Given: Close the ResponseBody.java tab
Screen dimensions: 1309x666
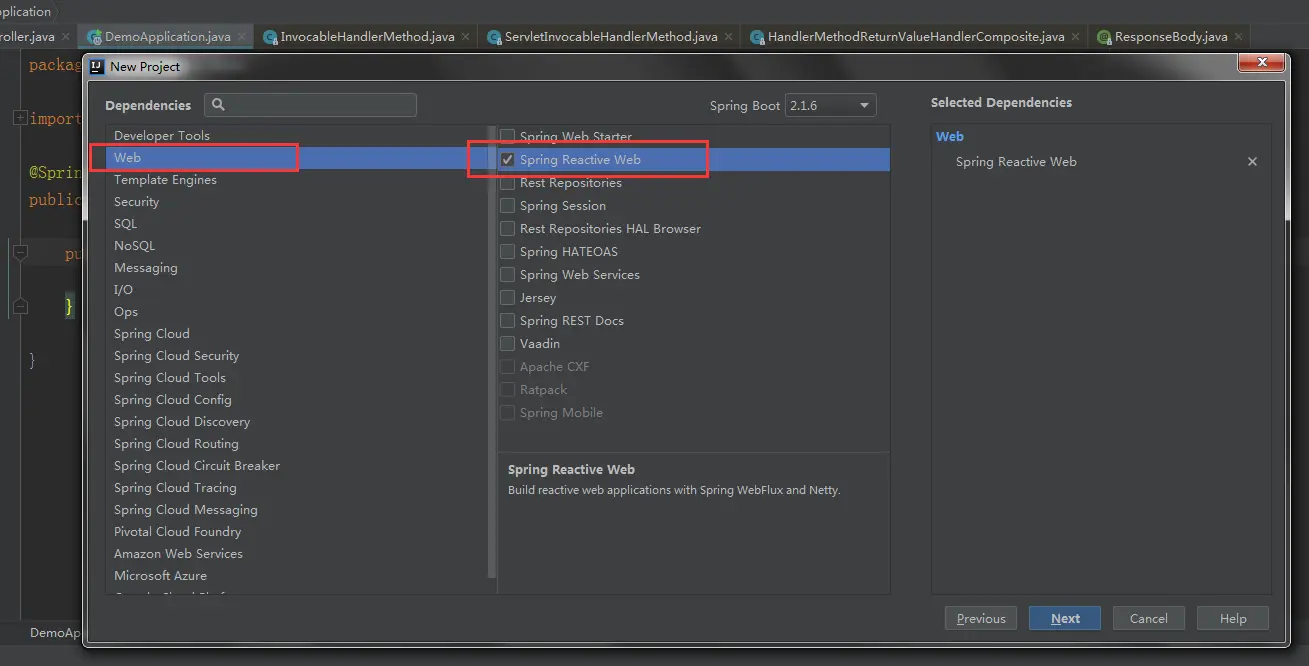Looking at the screenshot, I should pyautogui.click(x=1240, y=37).
